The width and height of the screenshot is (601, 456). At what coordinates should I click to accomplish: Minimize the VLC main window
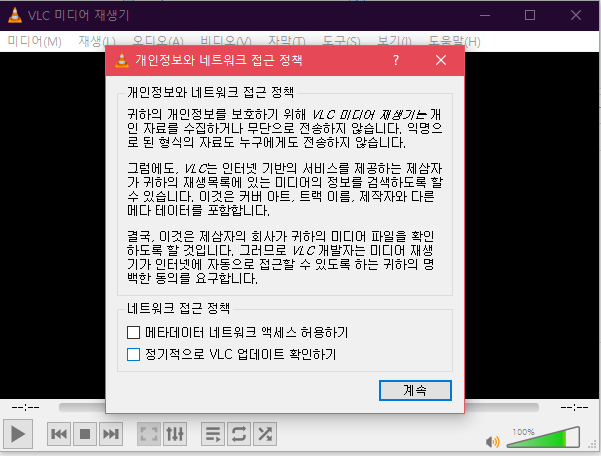pyautogui.click(x=485, y=15)
